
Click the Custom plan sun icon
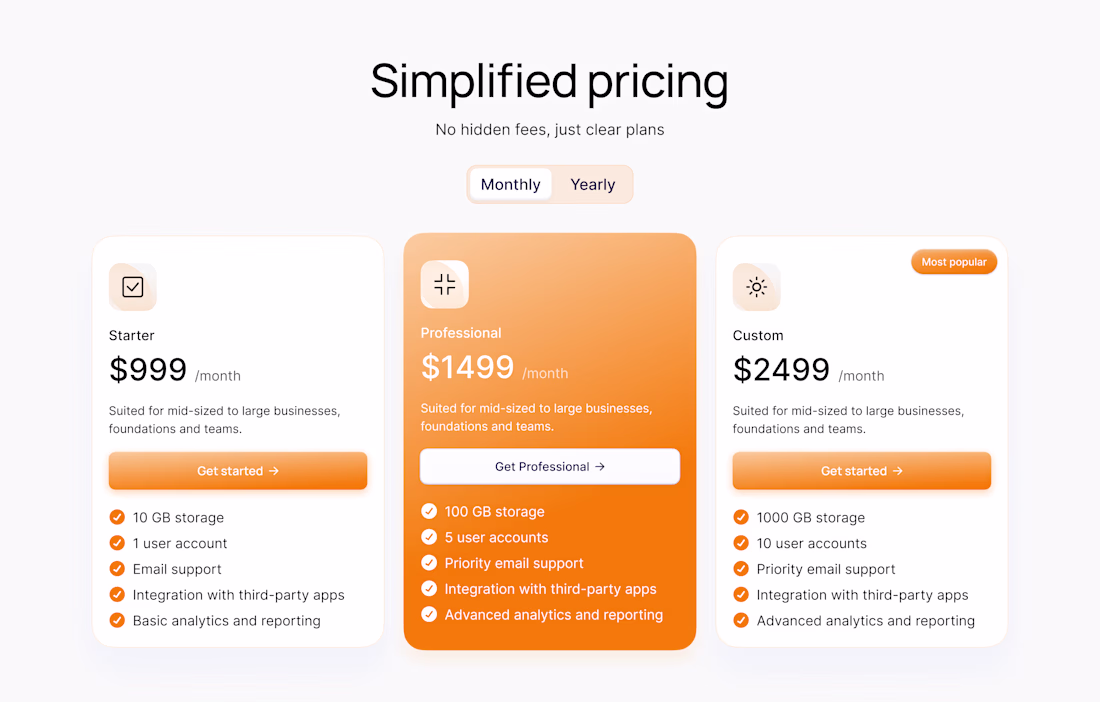click(757, 287)
